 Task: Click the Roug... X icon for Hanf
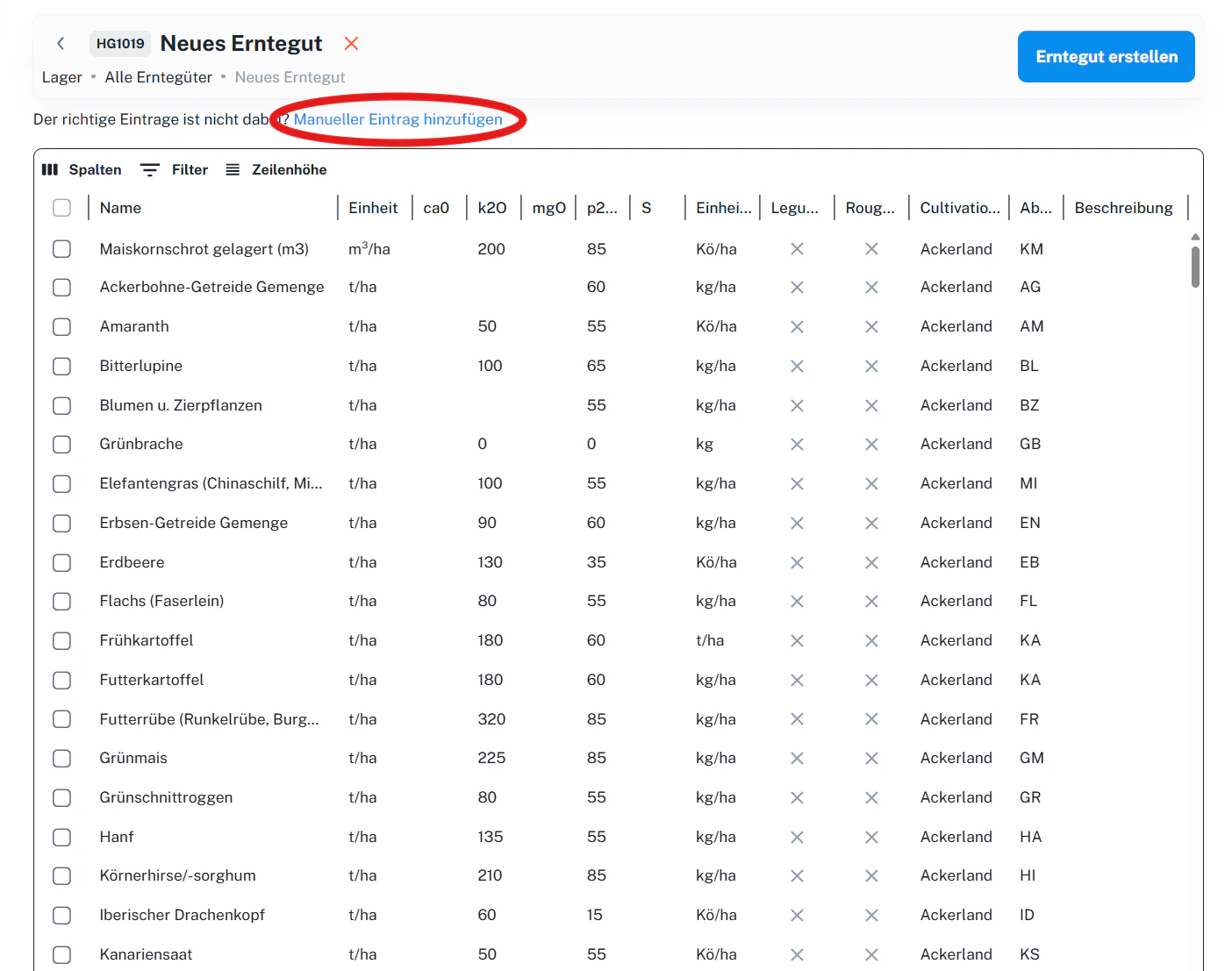pyautogui.click(x=871, y=837)
